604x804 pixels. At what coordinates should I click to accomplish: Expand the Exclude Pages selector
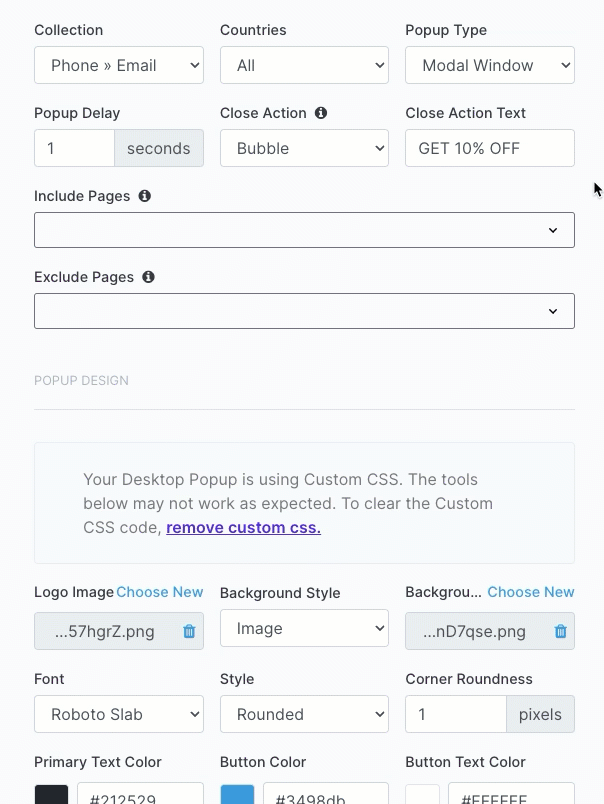(x=305, y=311)
